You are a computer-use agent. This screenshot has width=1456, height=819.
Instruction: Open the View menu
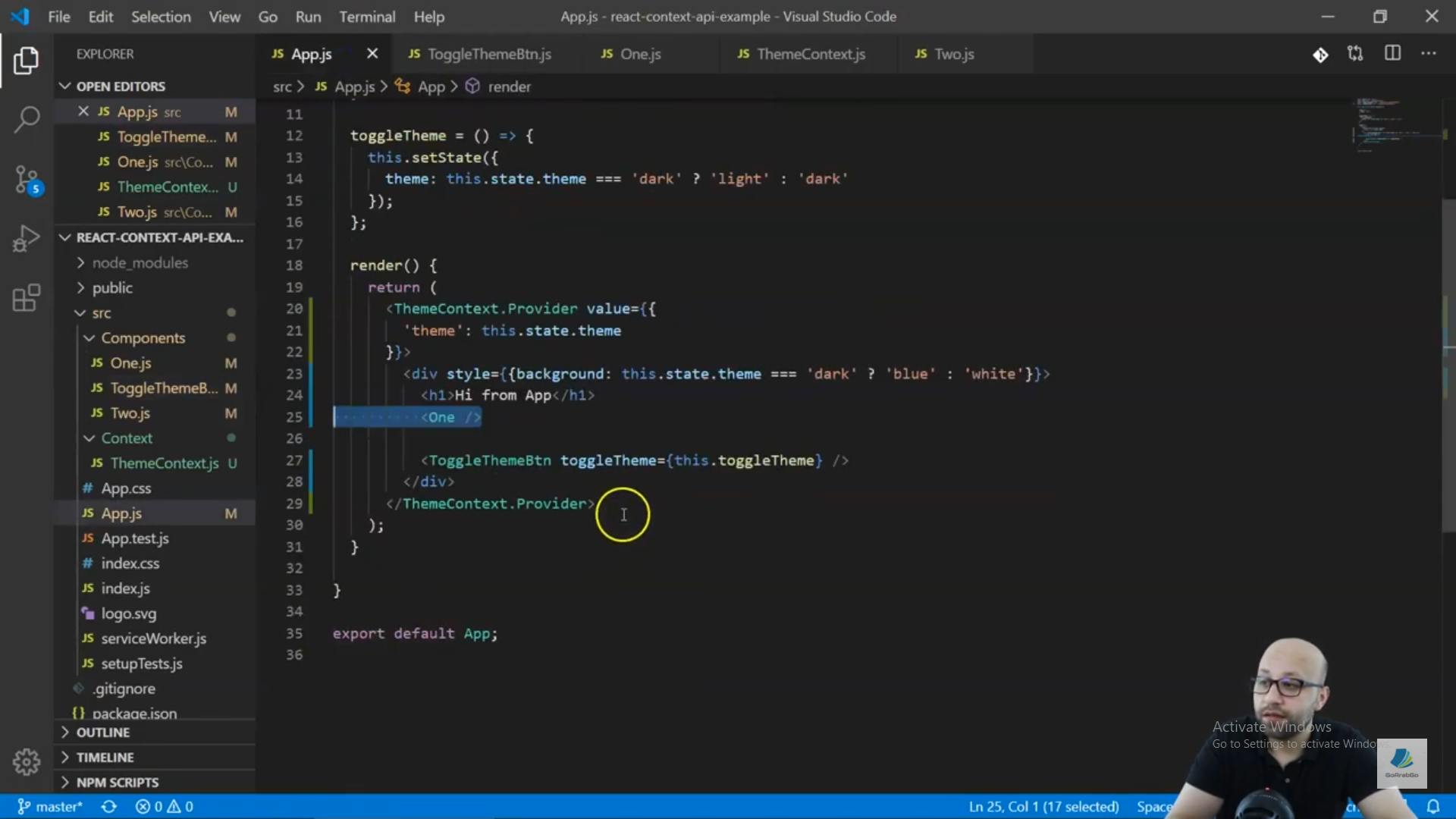(x=224, y=17)
